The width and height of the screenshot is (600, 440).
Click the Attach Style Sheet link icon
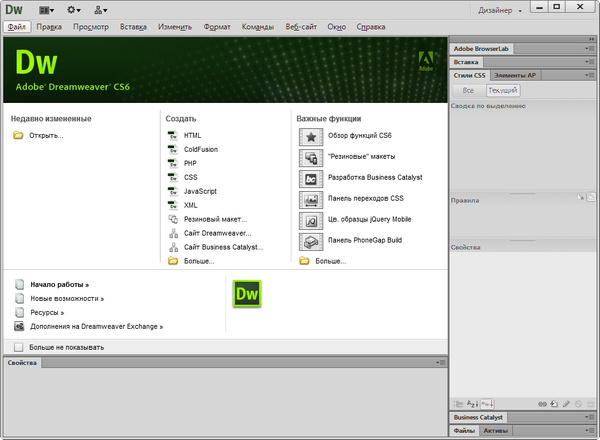[543, 403]
